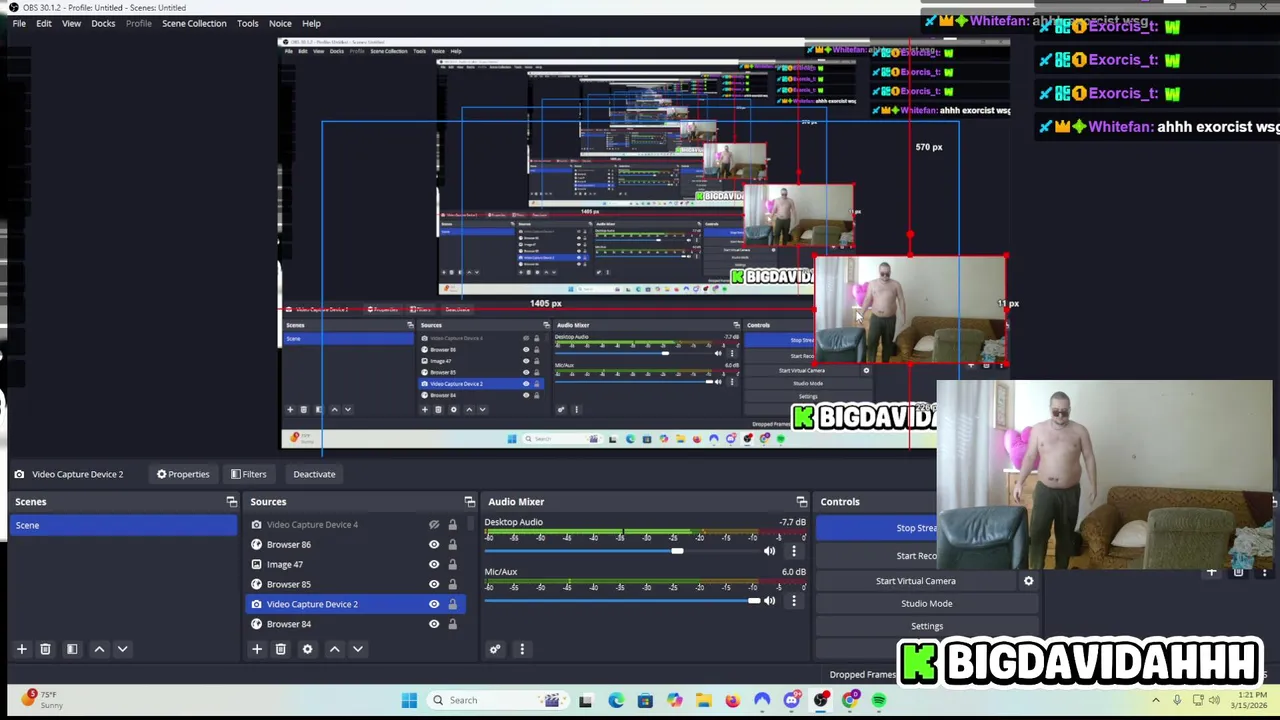
Task: Open Desktop Audio three-dot options
Action: coord(794,551)
